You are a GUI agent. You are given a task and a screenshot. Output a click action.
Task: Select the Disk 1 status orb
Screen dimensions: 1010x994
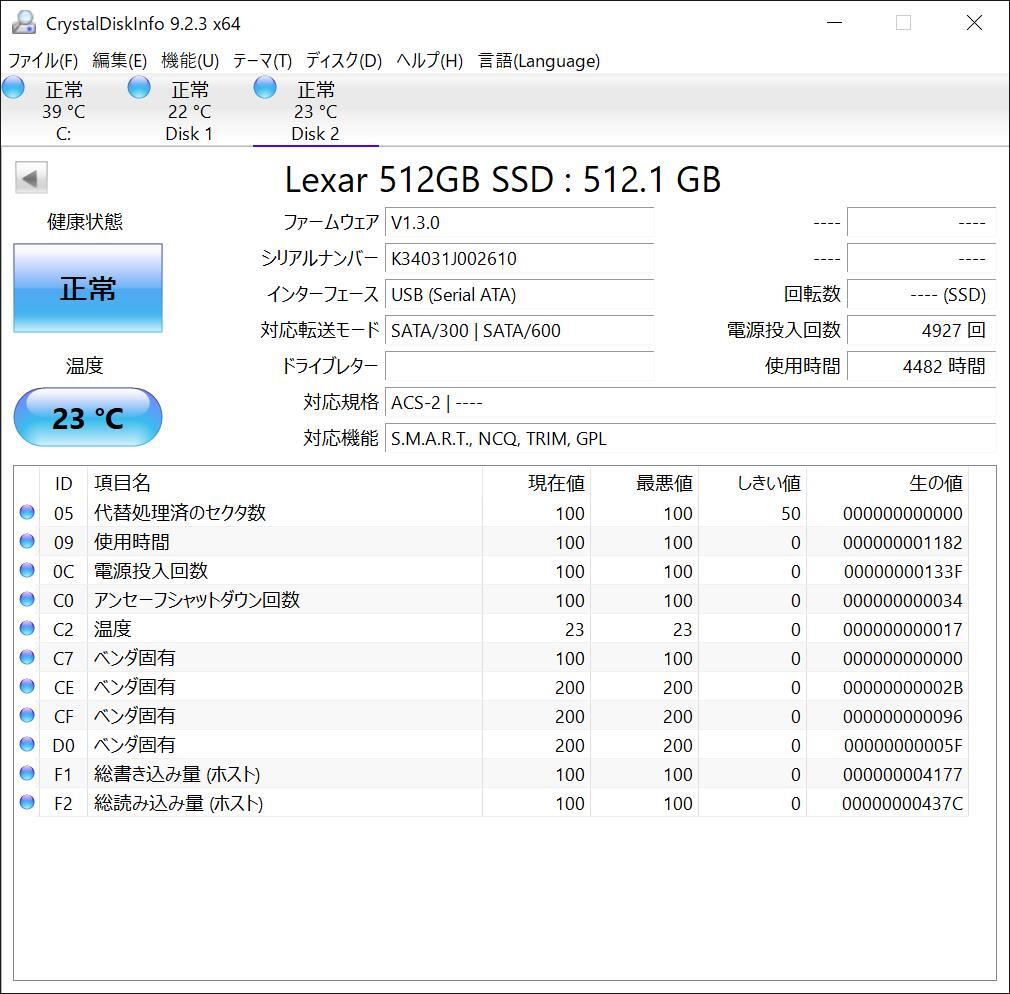(x=139, y=88)
